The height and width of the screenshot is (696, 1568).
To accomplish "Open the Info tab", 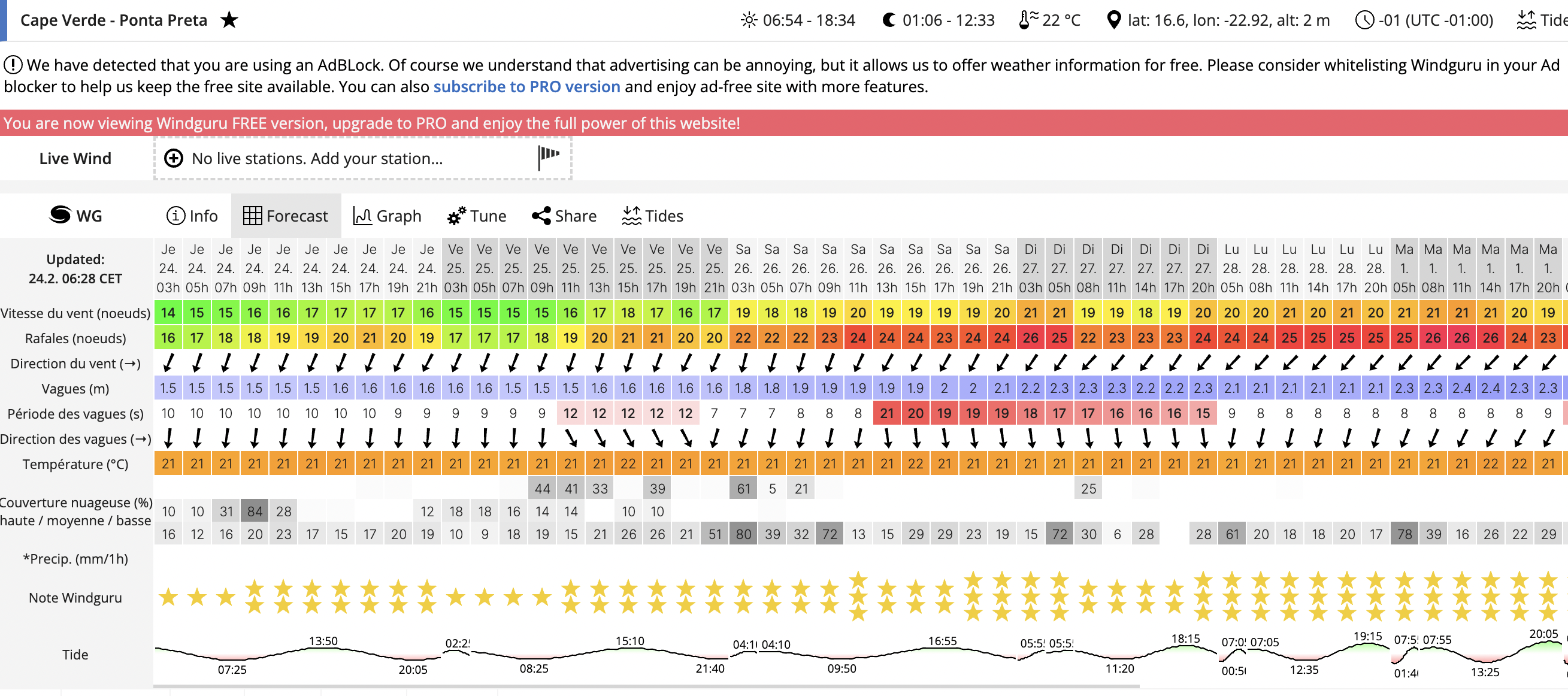I will pos(192,216).
